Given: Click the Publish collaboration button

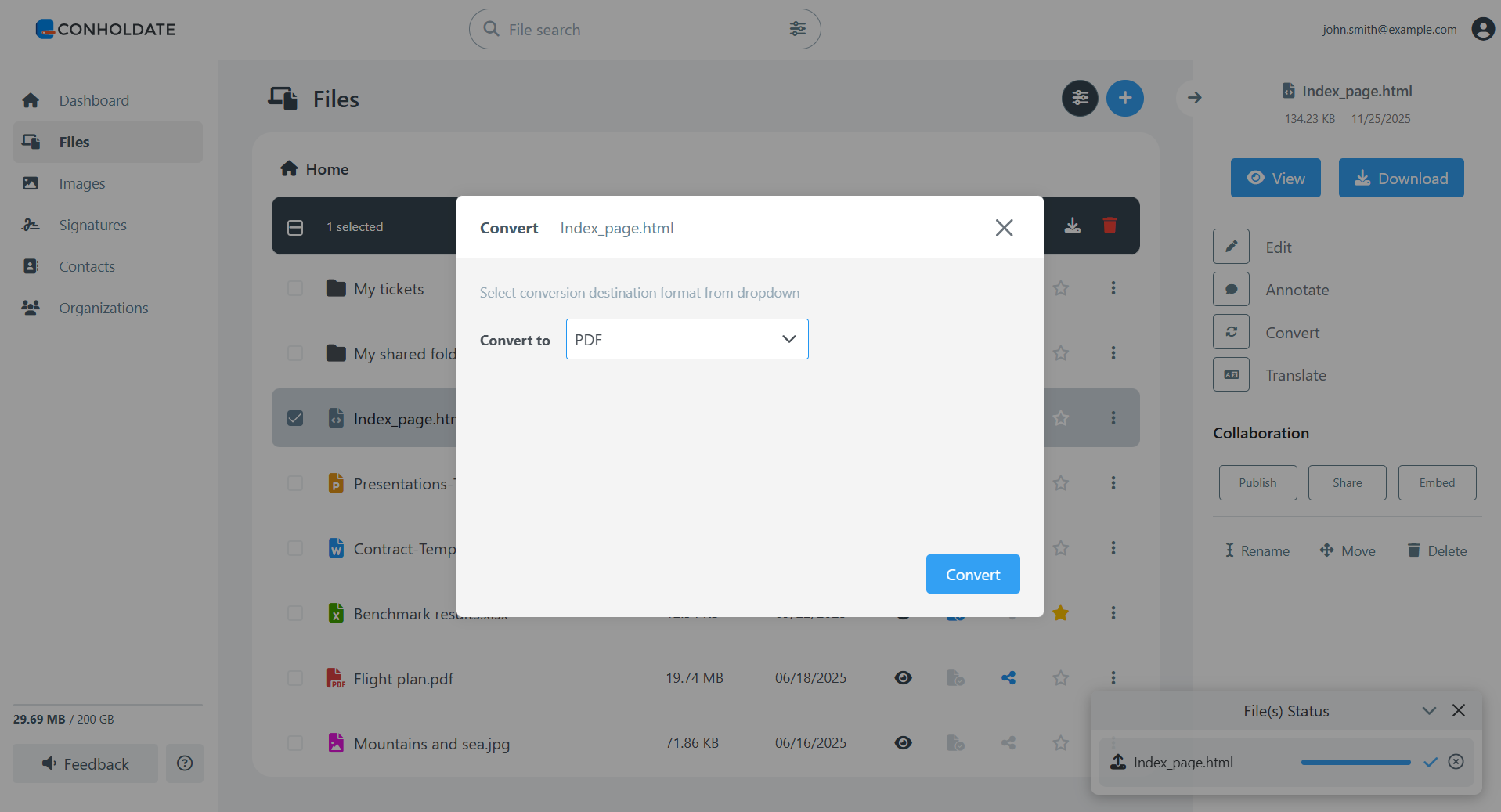Looking at the screenshot, I should tap(1257, 482).
